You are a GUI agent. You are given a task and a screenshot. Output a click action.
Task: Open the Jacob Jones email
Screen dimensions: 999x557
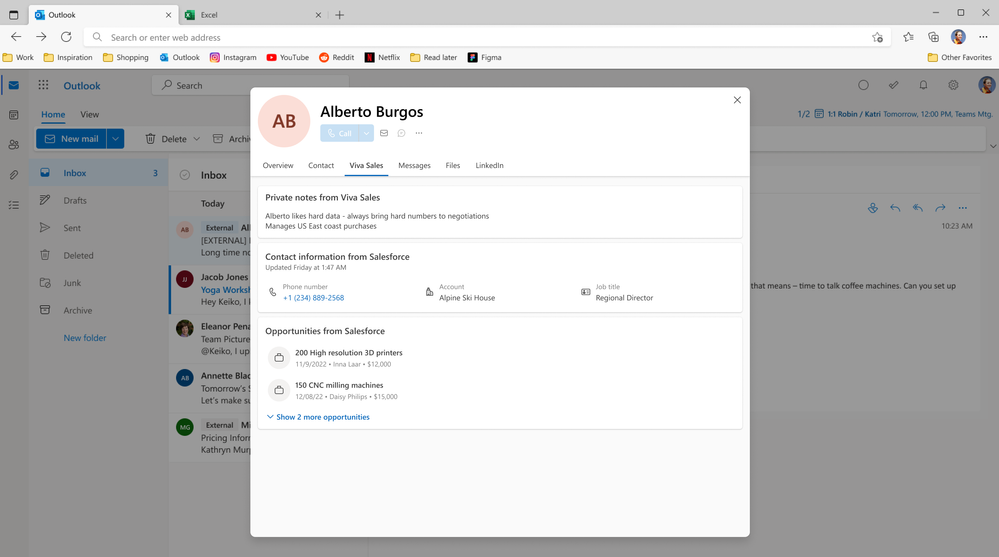(210, 289)
